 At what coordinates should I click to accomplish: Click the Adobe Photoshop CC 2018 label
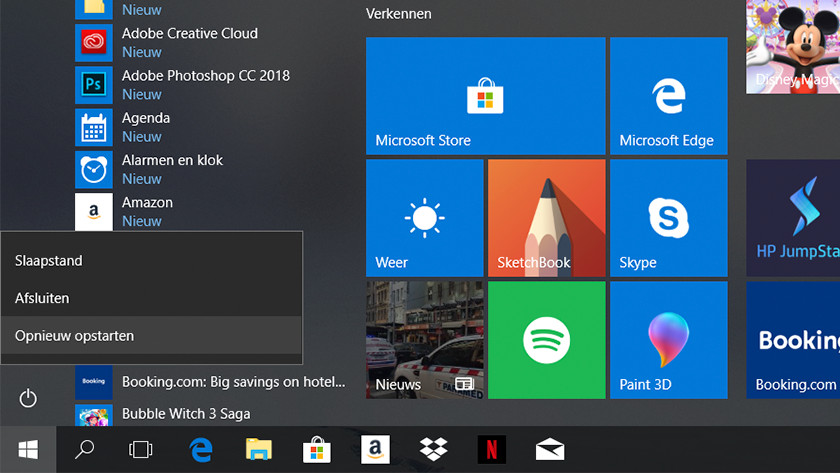click(x=206, y=76)
